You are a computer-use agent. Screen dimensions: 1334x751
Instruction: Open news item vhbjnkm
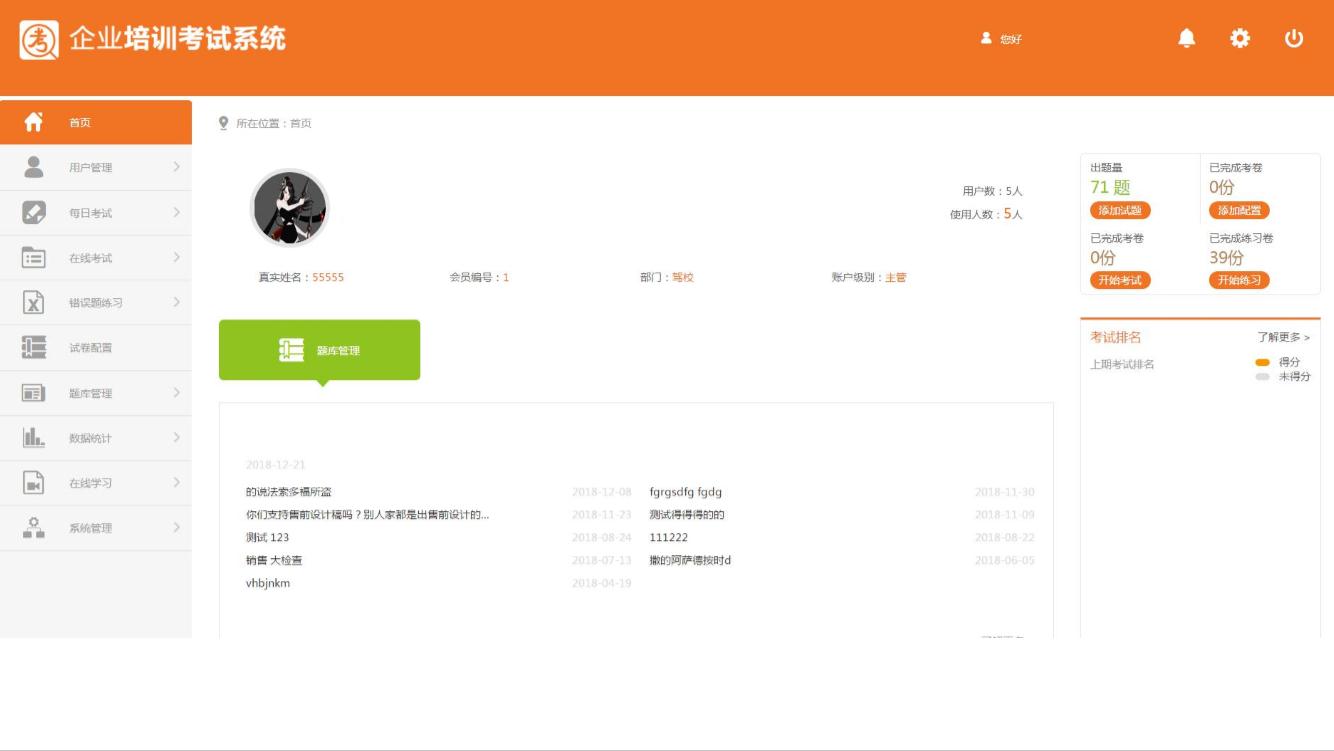tap(268, 583)
